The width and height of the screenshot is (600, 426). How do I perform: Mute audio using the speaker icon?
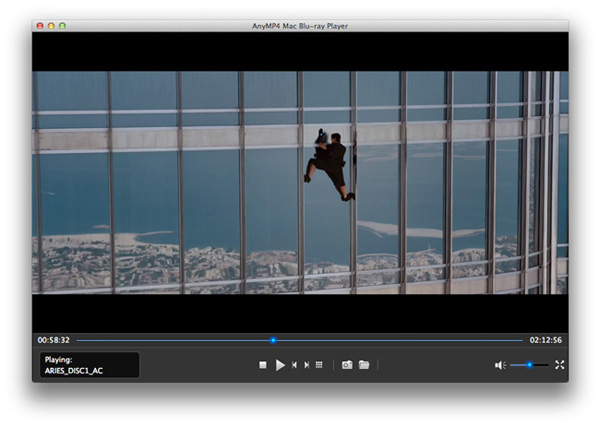[x=499, y=365]
